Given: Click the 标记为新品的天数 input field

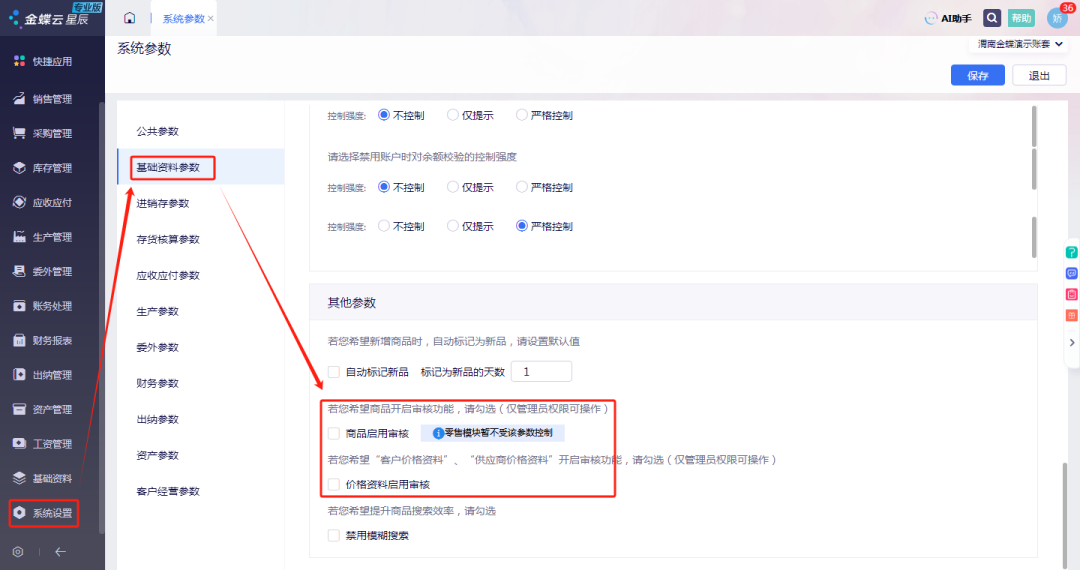Looking at the screenshot, I should pyautogui.click(x=541, y=372).
